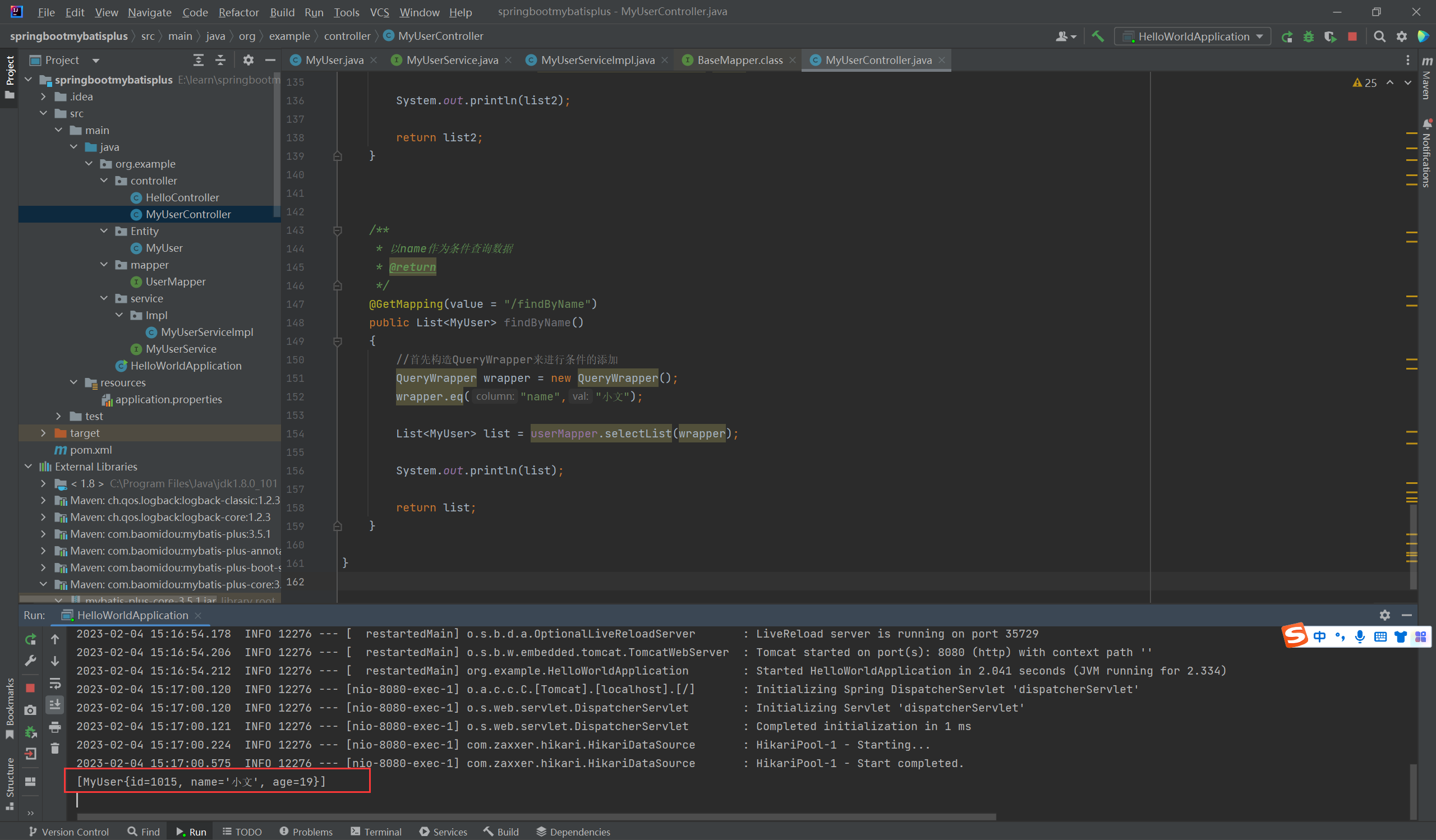Open the Version Control tool window
The height and width of the screenshot is (840, 1436).
point(69,832)
